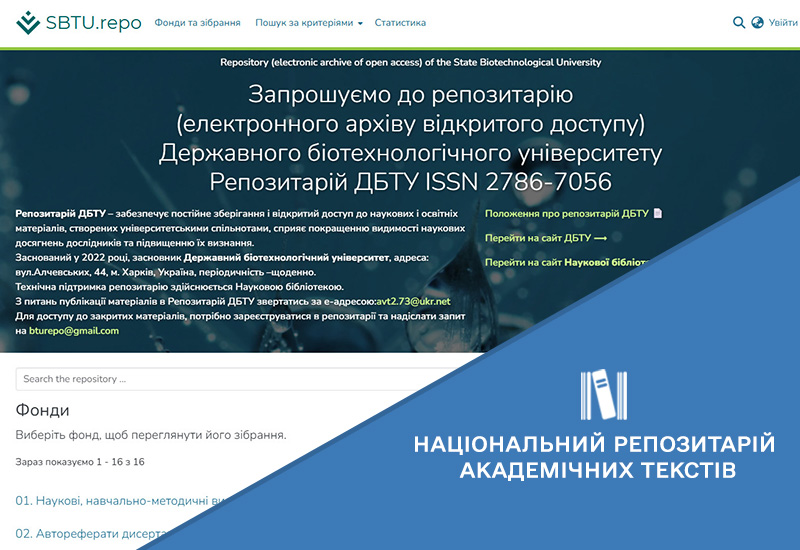Click the avt2.73@ukr.net email link

pyautogui.click(x=413, y=302)
